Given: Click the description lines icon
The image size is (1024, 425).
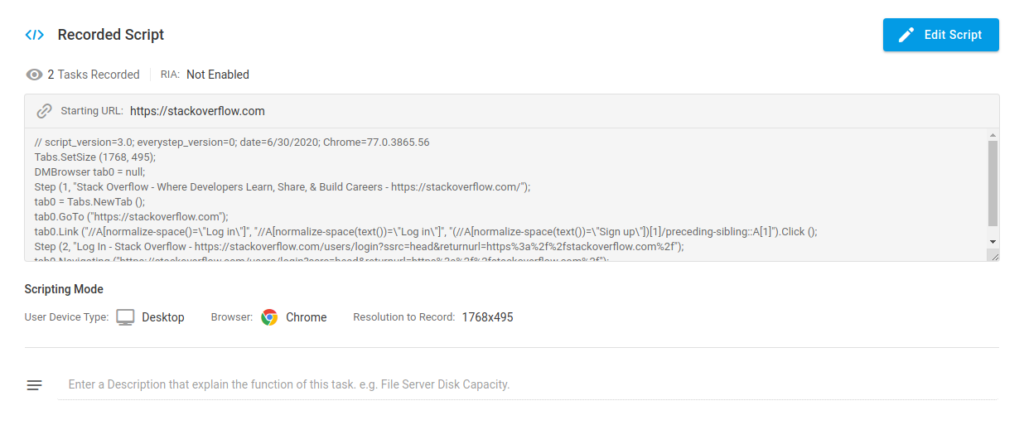Looking at the screenshot, I should tap(35, 385).
